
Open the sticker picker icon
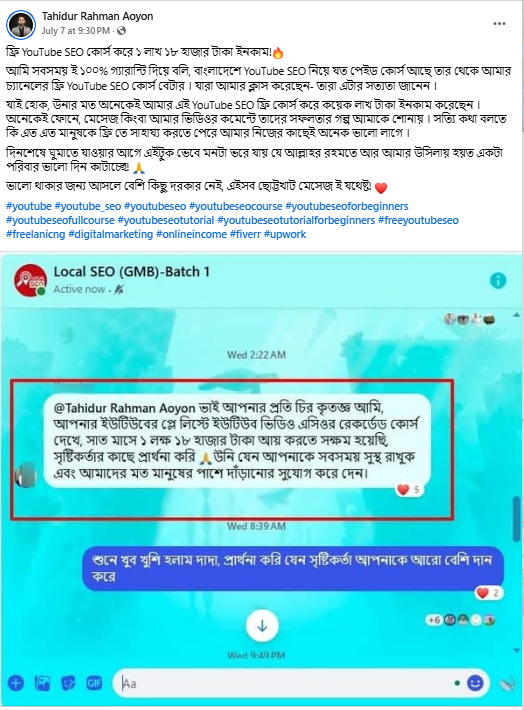[68, 683]
